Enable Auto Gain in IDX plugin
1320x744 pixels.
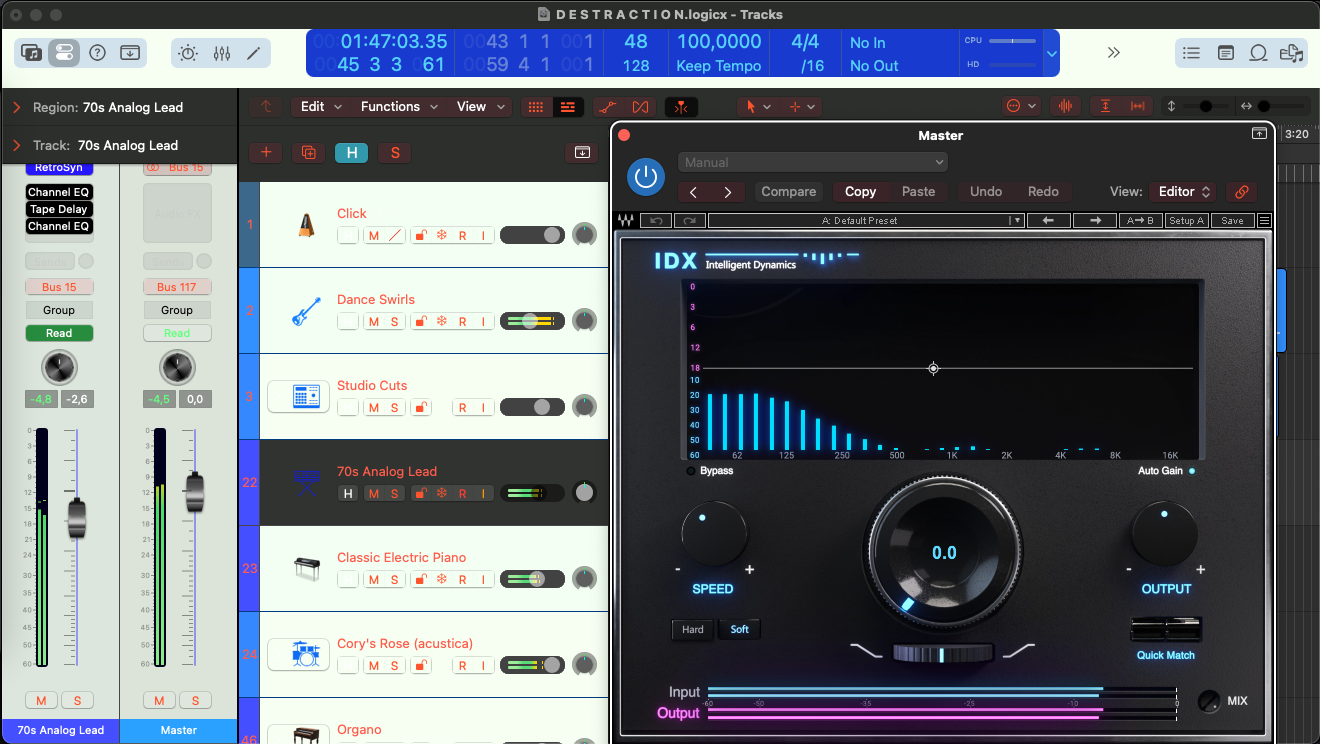click(1191, 471)
